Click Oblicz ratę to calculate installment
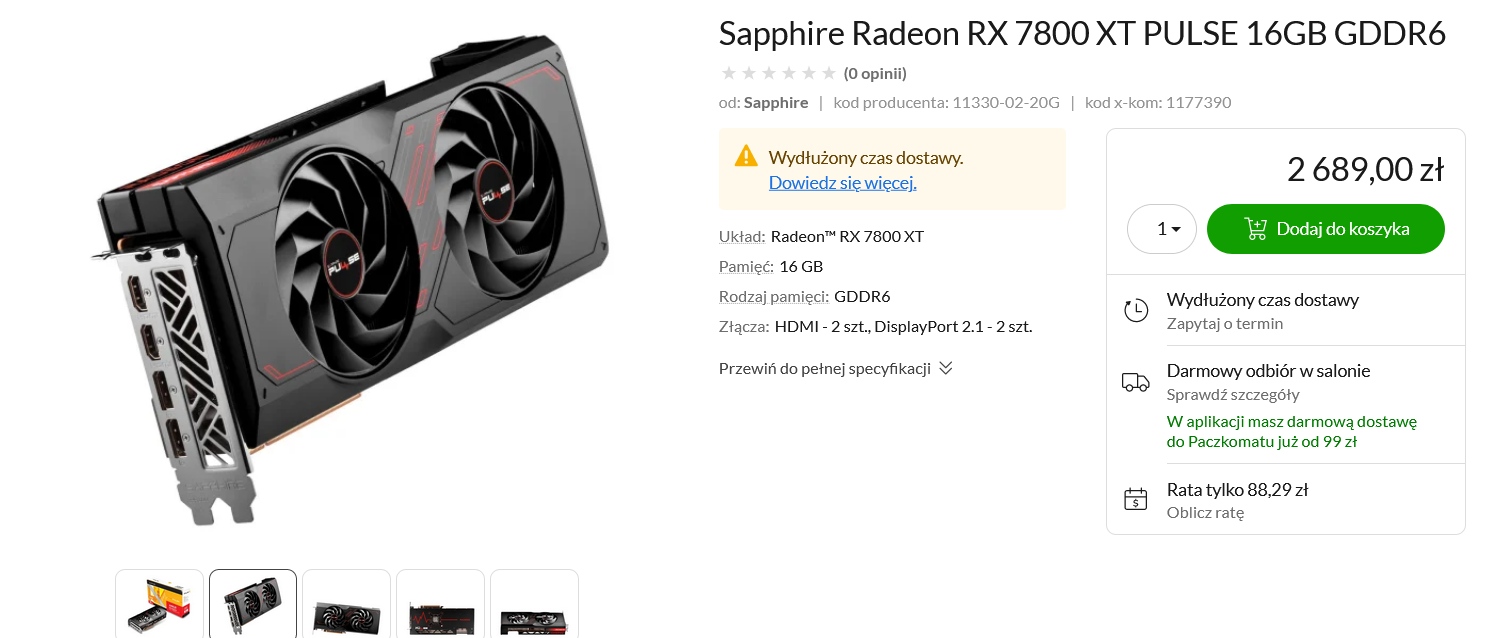The image size is (1485, 638). 1205,513
